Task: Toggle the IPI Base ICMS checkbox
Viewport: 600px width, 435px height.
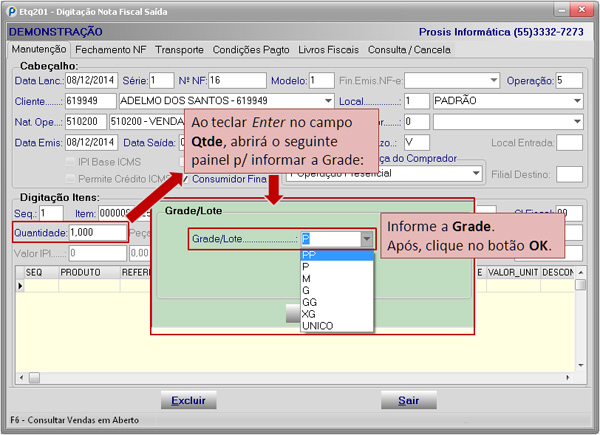Action: tap(70, 162)
